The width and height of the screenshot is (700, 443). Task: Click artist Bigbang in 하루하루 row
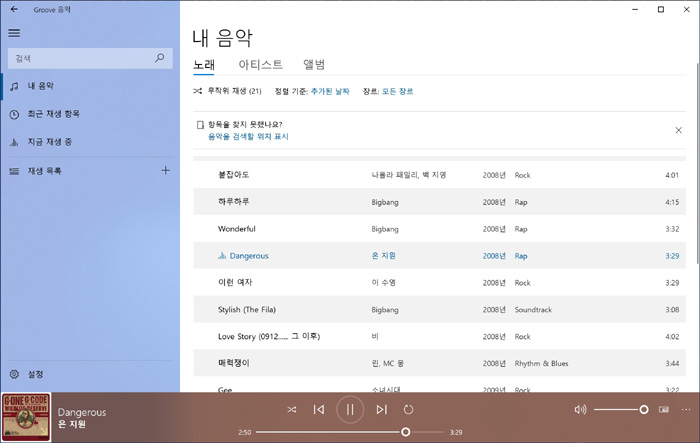[385, 202]
